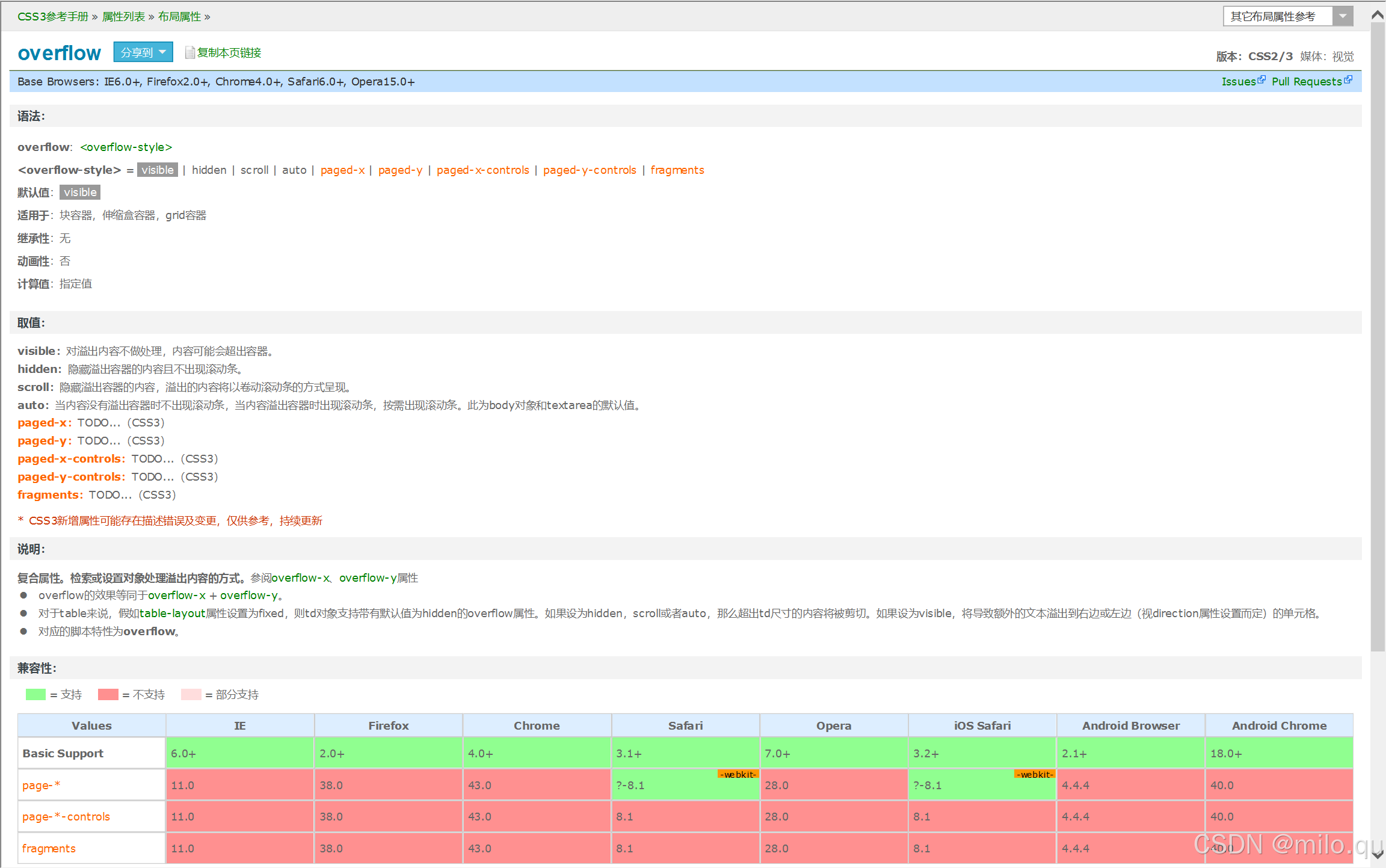Click overflow-x link in first bullet

pyautogui.click(x=177, y=595)
